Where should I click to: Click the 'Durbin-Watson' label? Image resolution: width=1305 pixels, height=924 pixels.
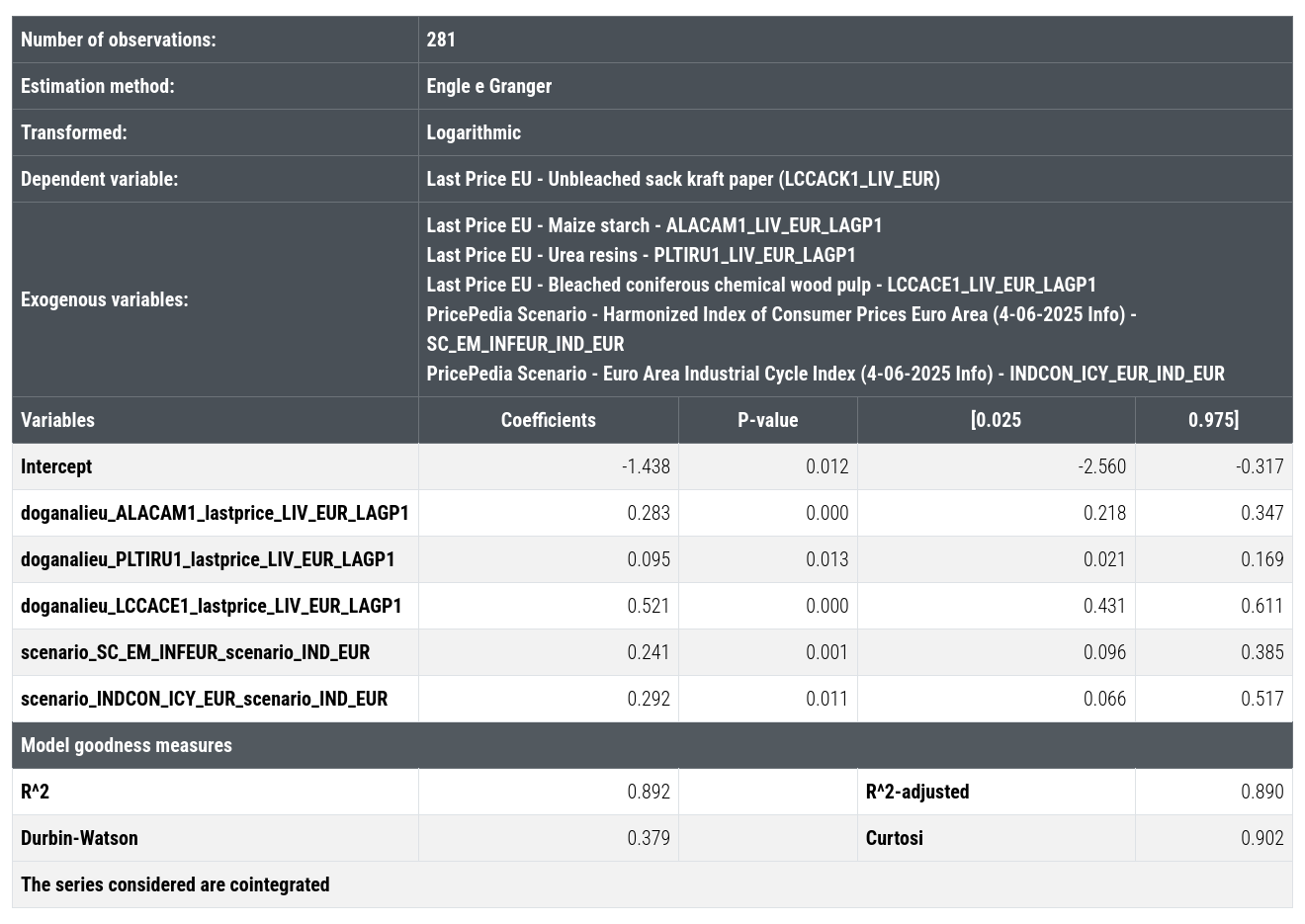point(79,838)
